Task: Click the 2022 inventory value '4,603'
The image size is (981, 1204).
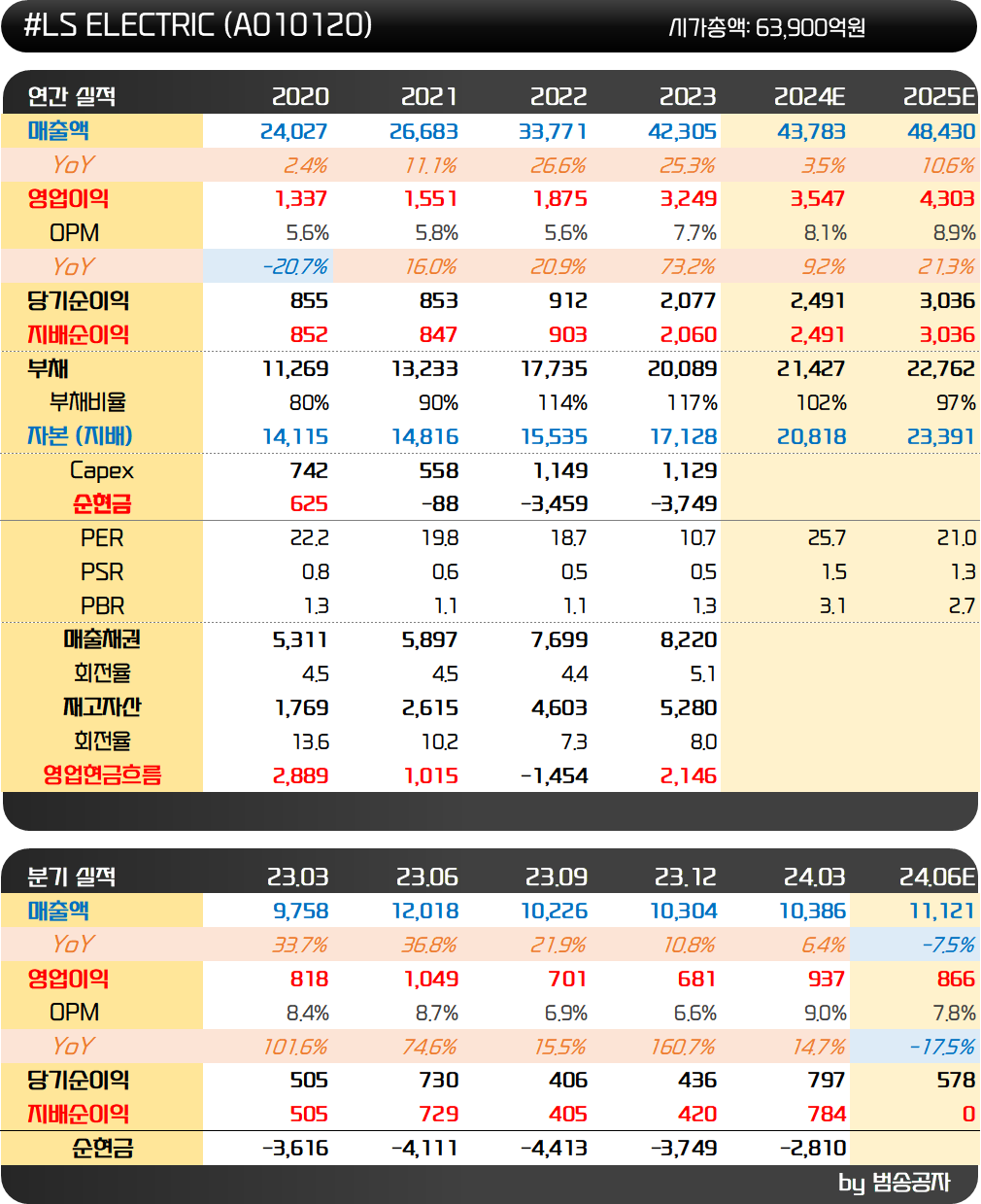Action: 558,707
